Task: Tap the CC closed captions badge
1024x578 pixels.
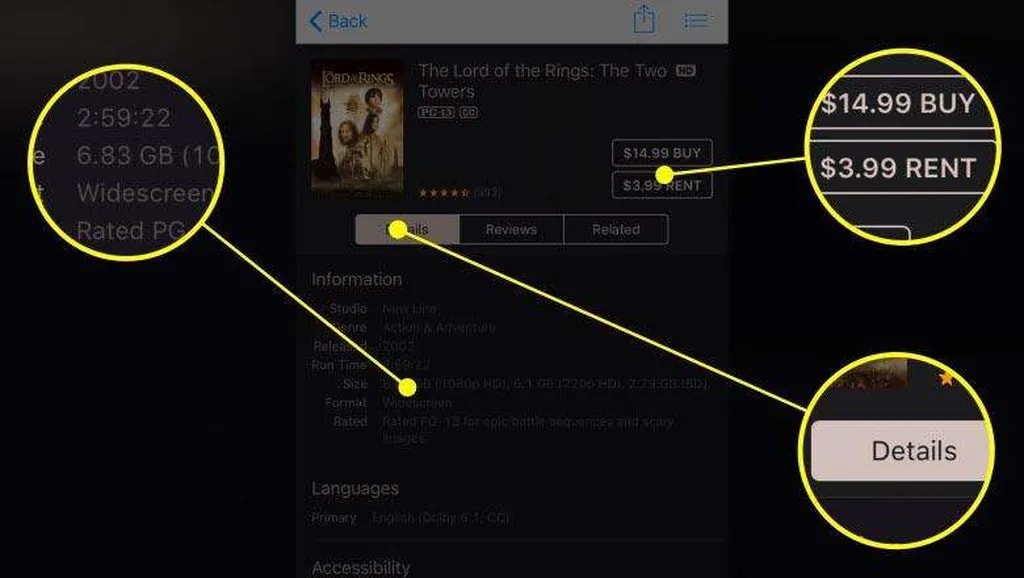Action: tap(468, 112)
